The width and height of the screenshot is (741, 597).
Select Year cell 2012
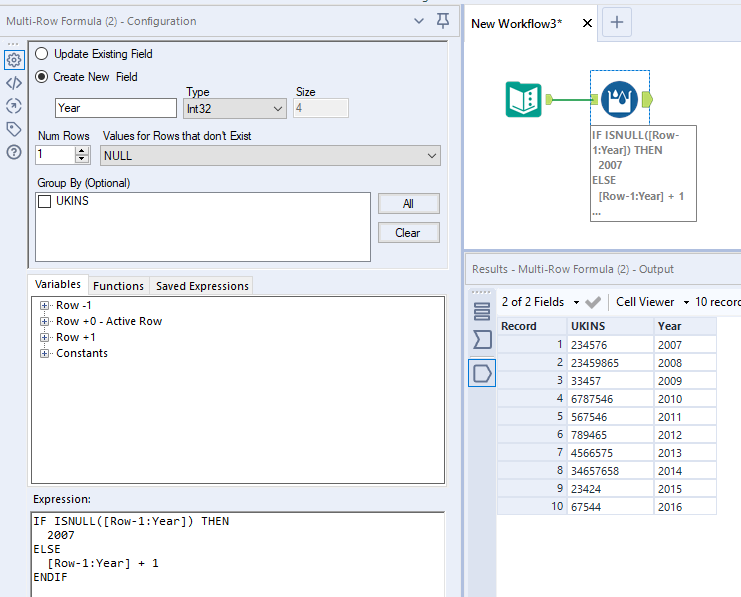[685, 435]
